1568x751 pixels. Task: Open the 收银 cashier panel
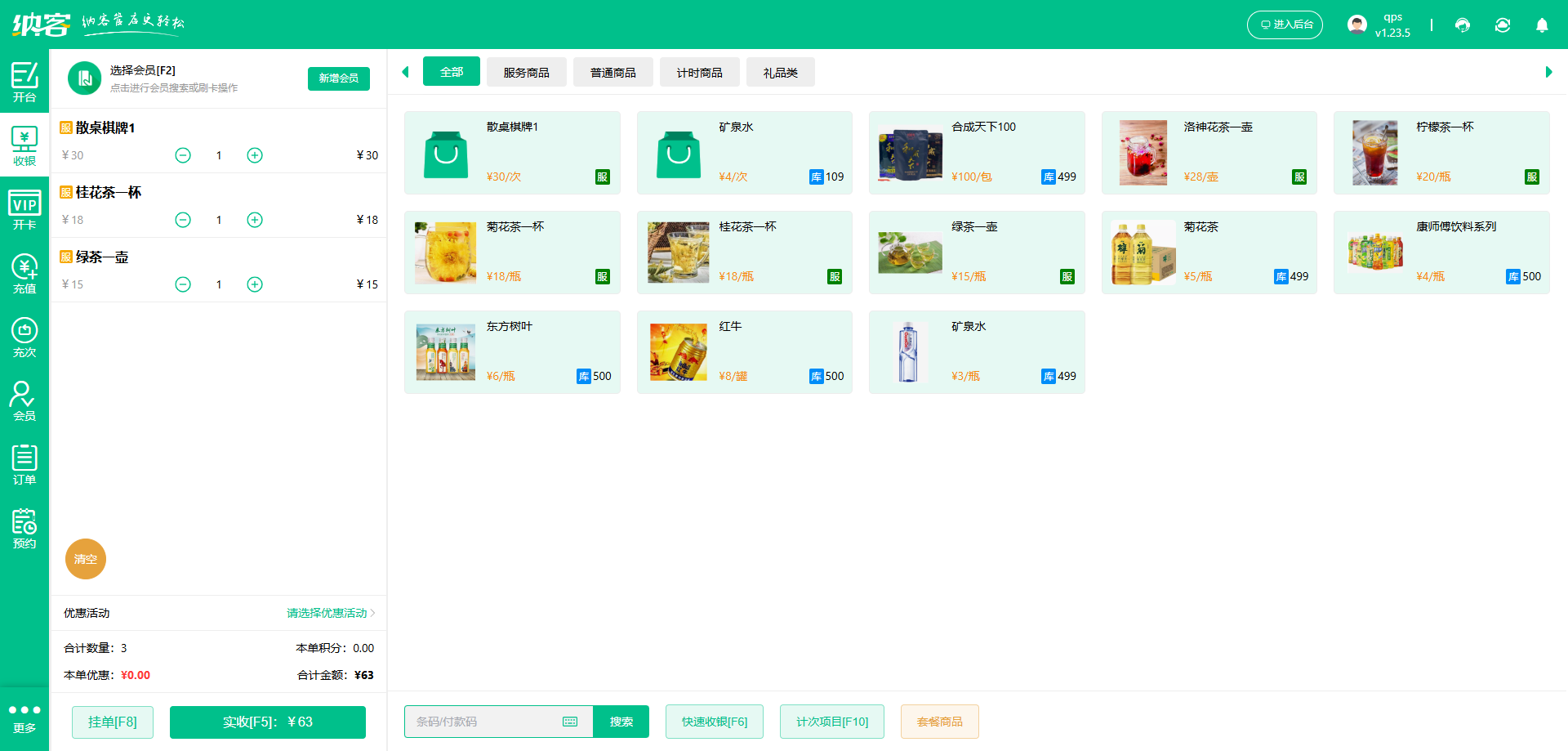pyautogui.click(x=24, y=144)
